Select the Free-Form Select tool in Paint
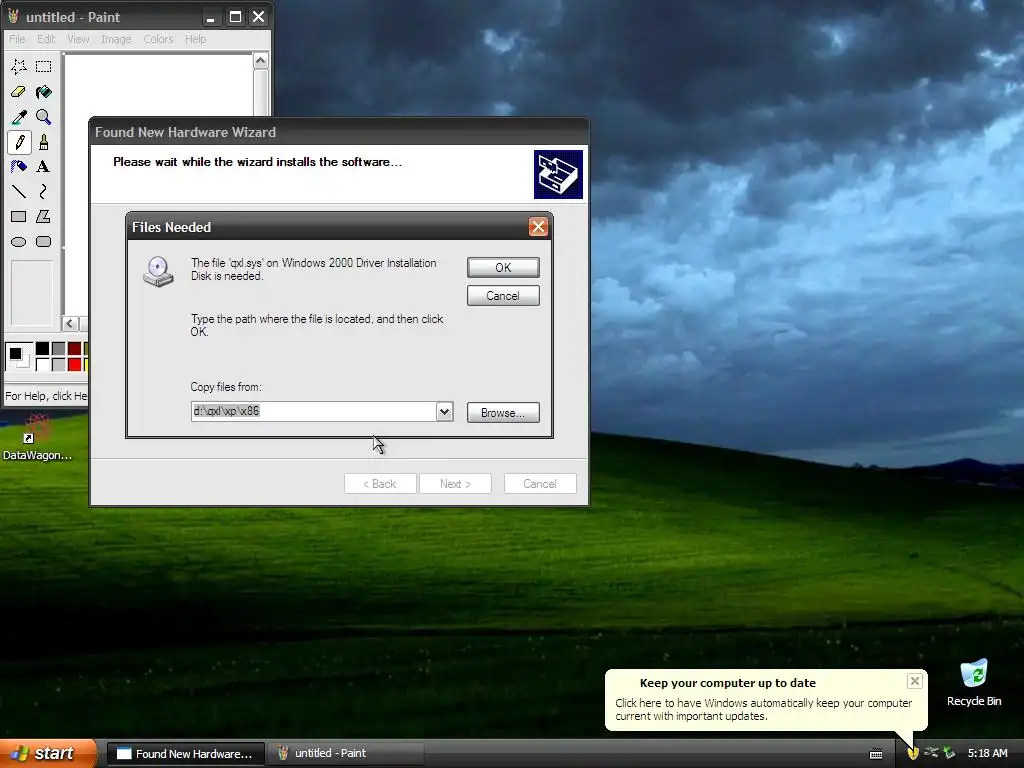The height and width of the screenshot is (768, 1024). coord(18,67)
